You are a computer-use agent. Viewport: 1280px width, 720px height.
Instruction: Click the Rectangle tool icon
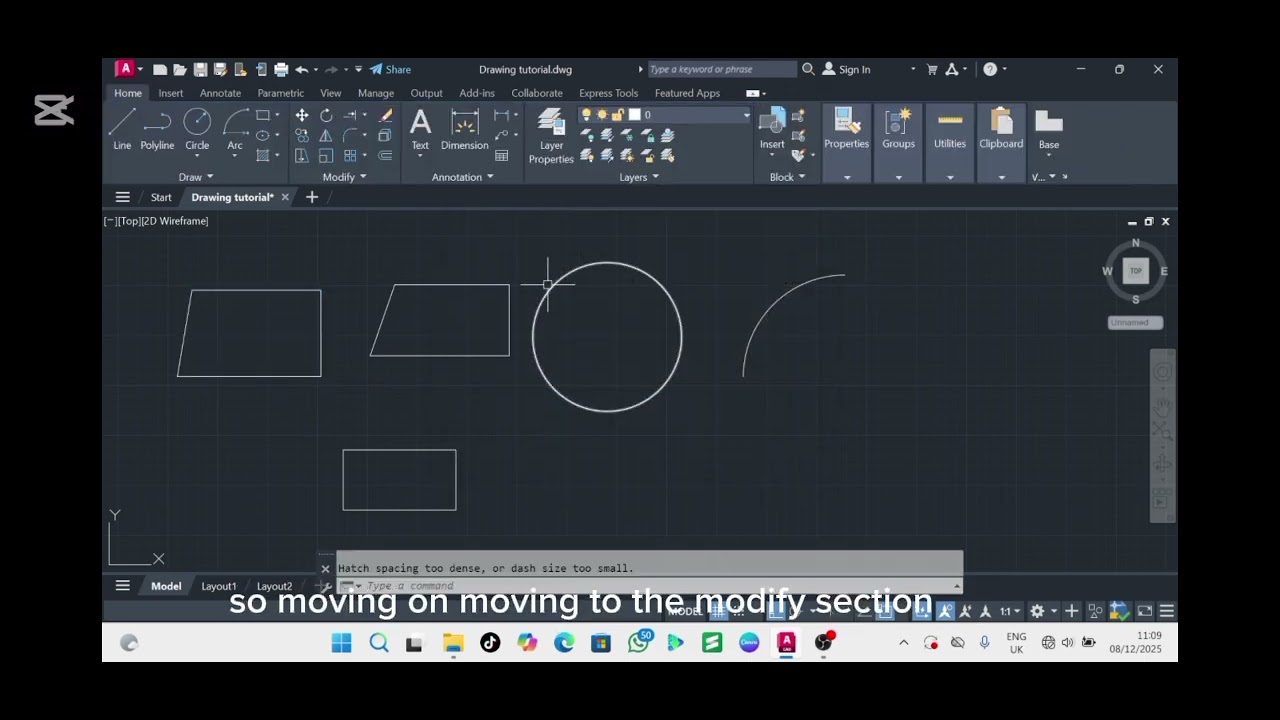pos(262,115)
